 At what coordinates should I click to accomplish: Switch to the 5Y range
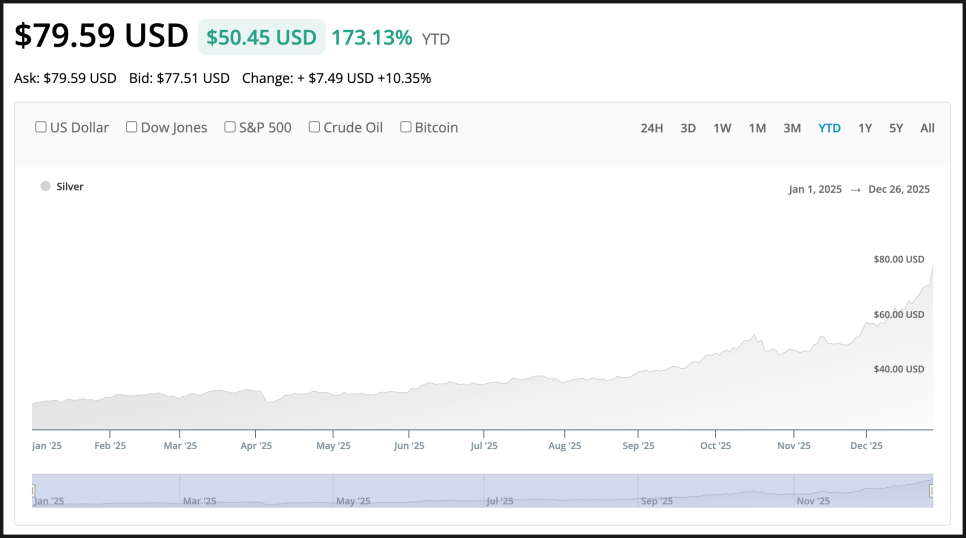(x=896, y=128)
